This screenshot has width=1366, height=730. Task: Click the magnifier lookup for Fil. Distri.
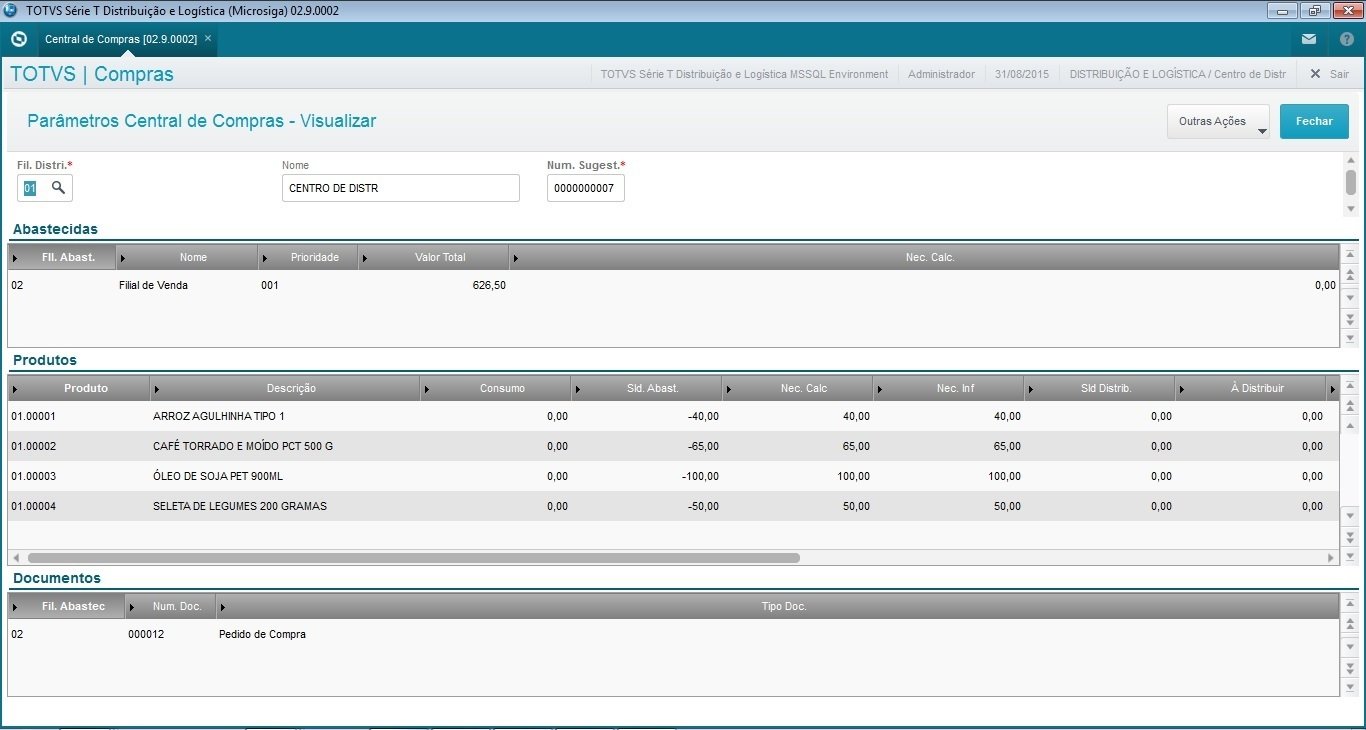point(58,188)
